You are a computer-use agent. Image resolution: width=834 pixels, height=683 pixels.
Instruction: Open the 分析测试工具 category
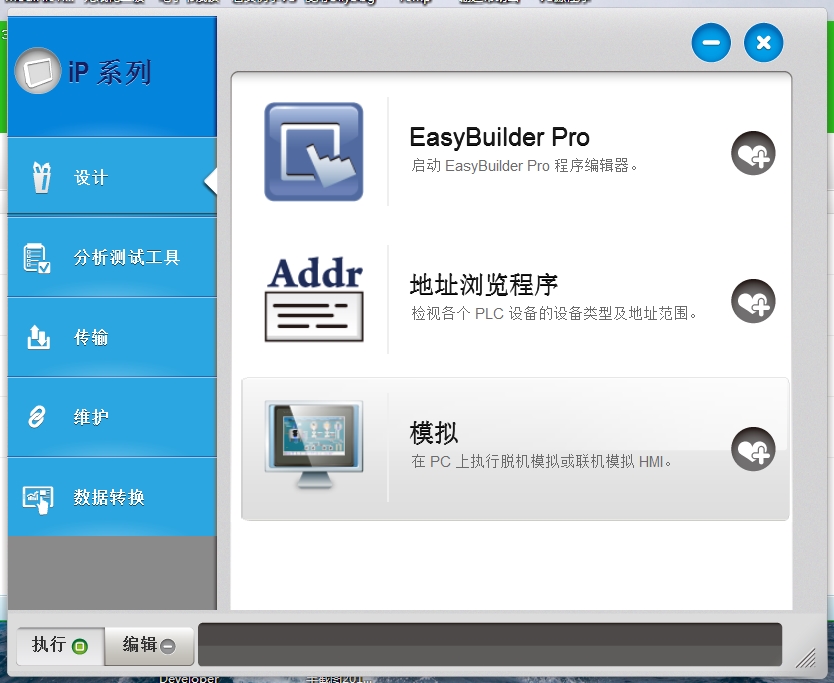coord(126,258)
